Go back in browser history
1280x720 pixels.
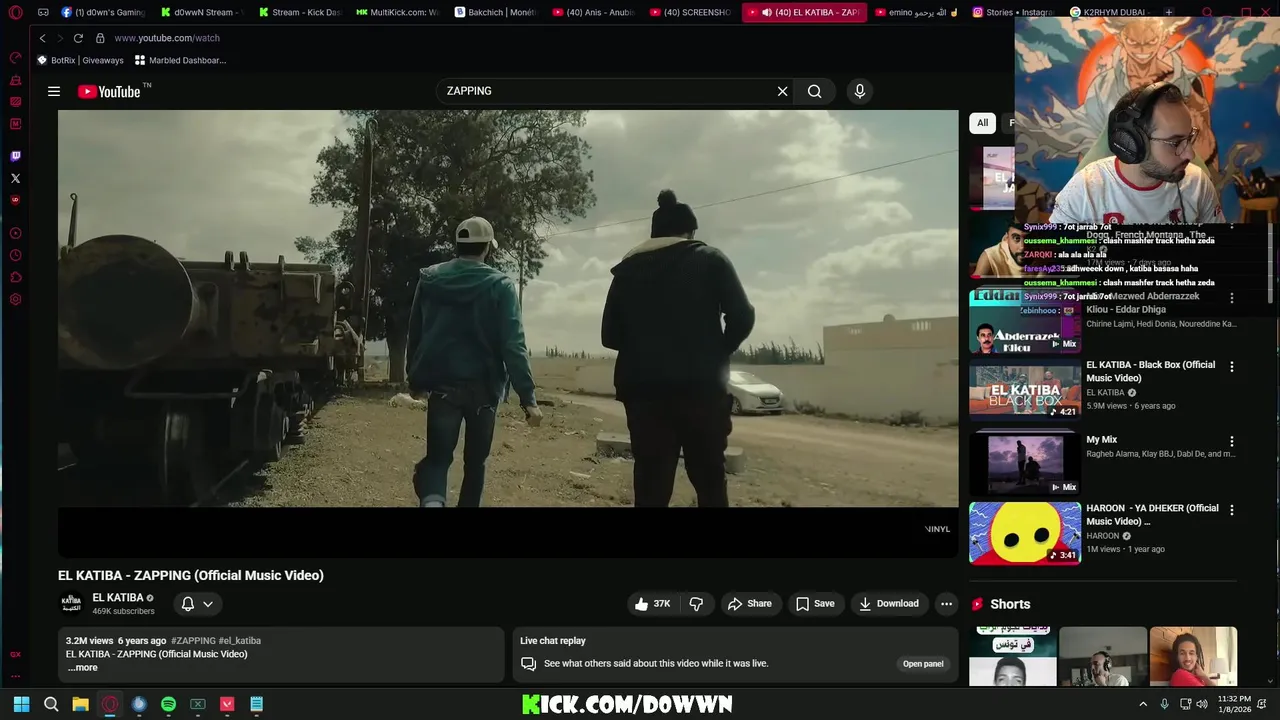tap(42, 38)
